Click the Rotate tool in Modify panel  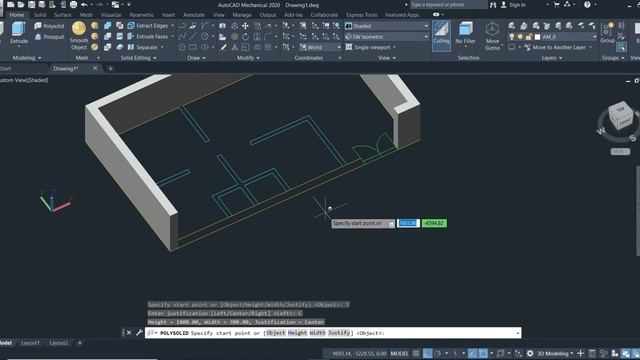coord(245,36)
